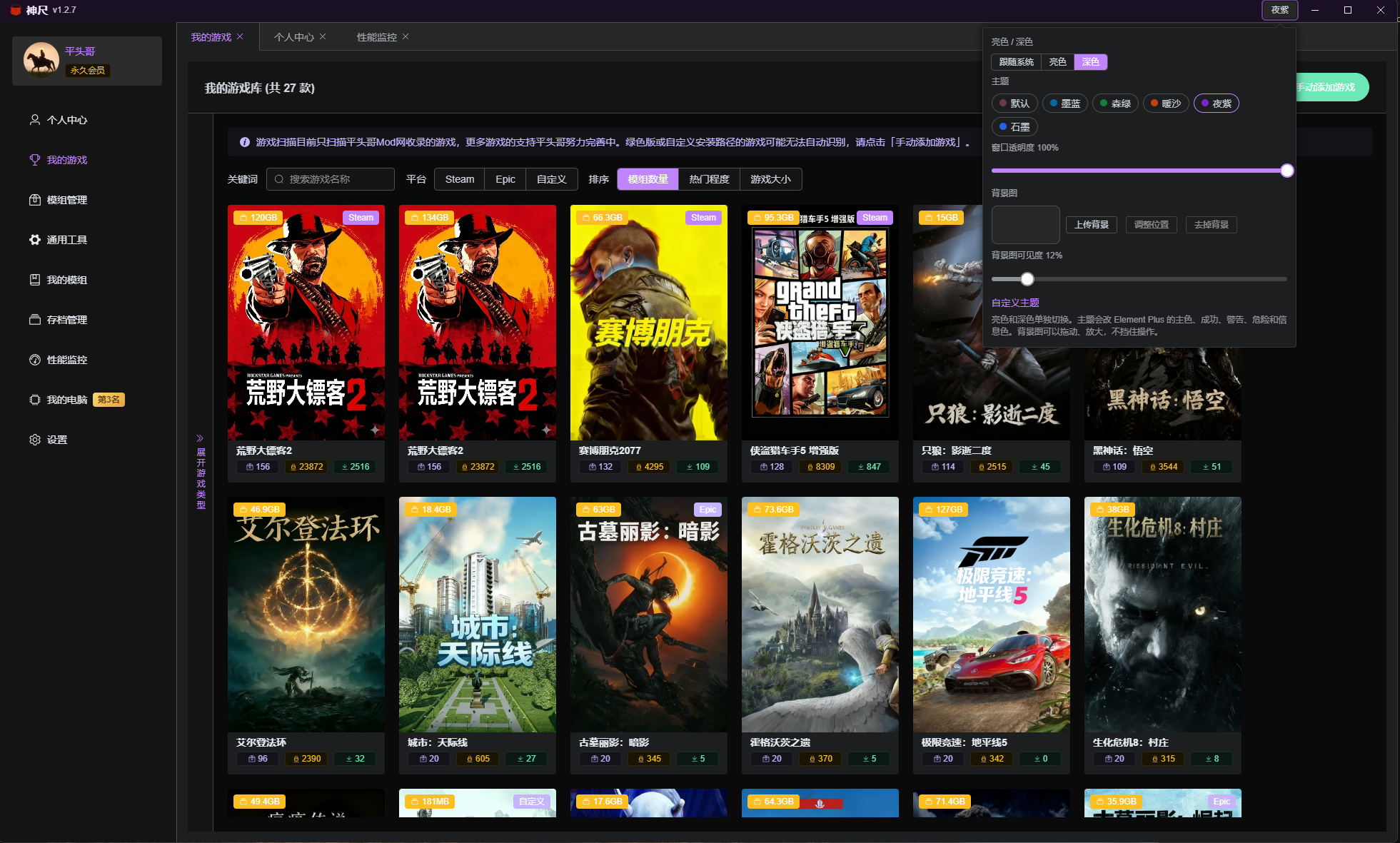Screen dimensions: 1400x843
Task: Choose the 石墨 theme
Action: coord(1014,127)
